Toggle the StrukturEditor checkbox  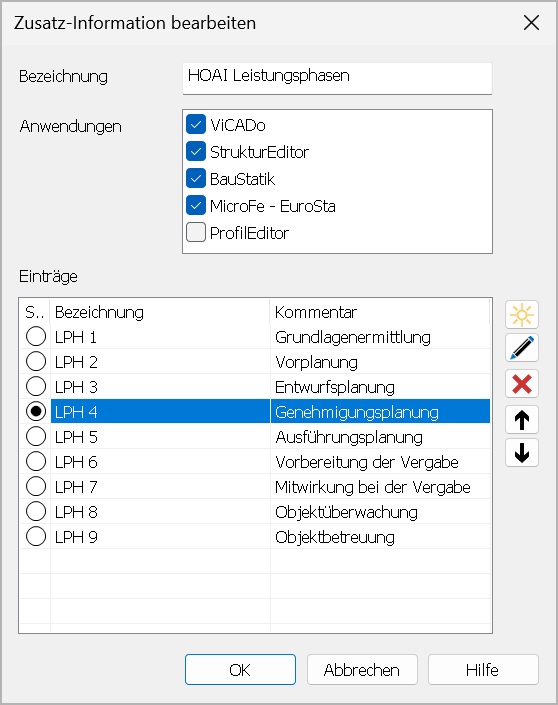click(196, 152)
